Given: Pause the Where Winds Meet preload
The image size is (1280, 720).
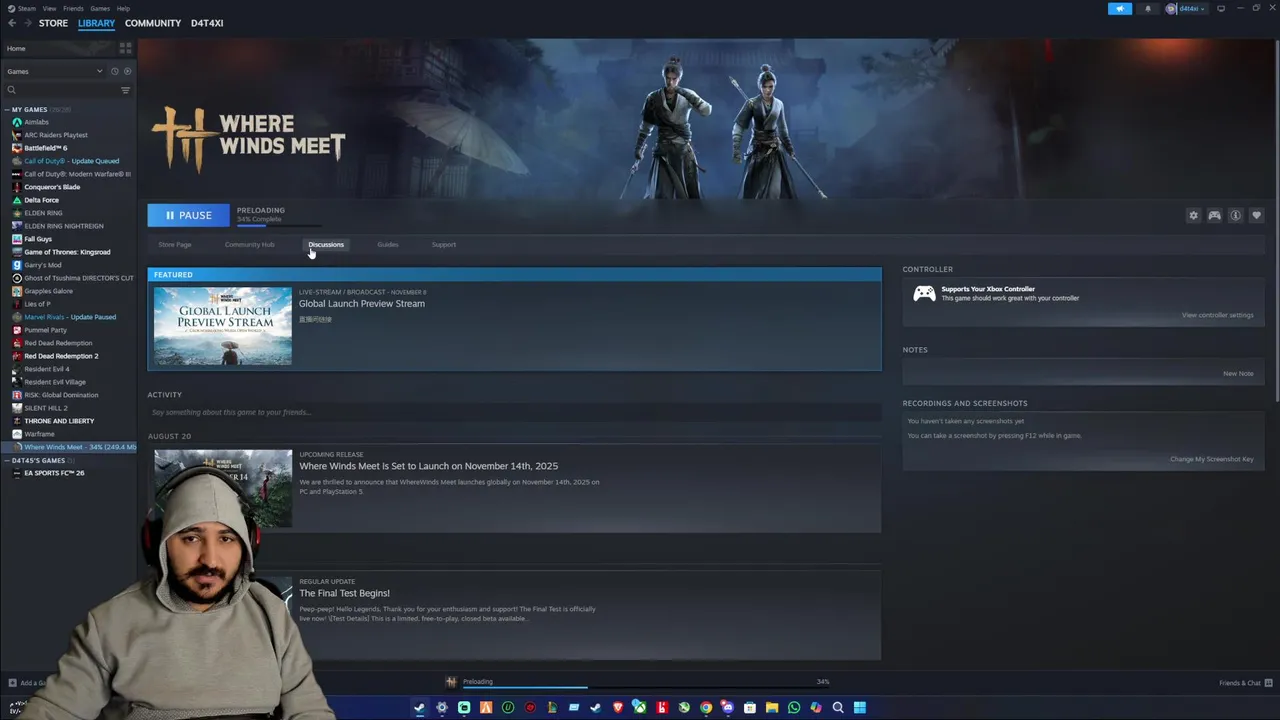Looking at the screenshot, I should [x=188, y=215].
